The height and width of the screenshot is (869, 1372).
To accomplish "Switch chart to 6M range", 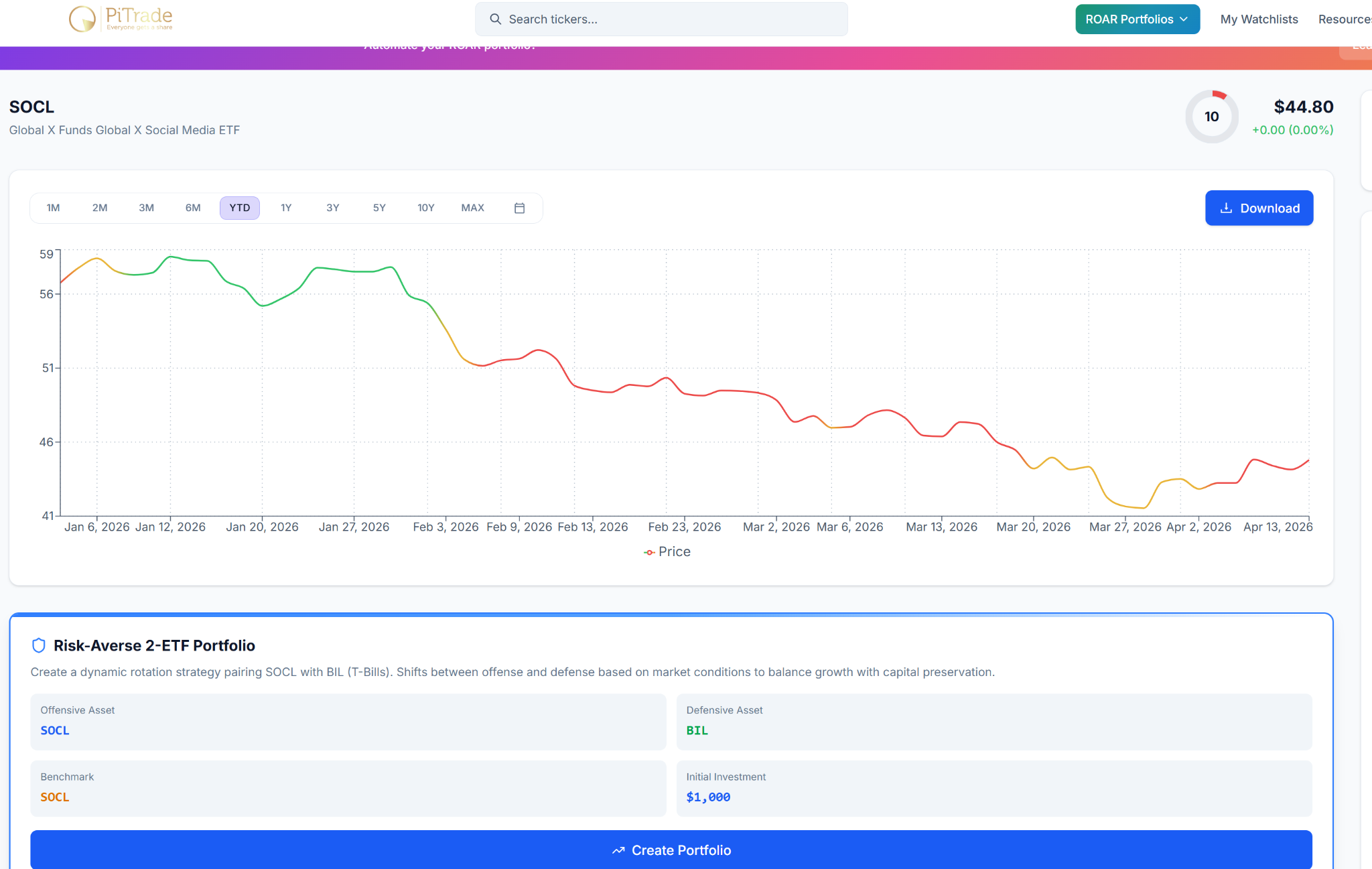I will pos(193,208).
